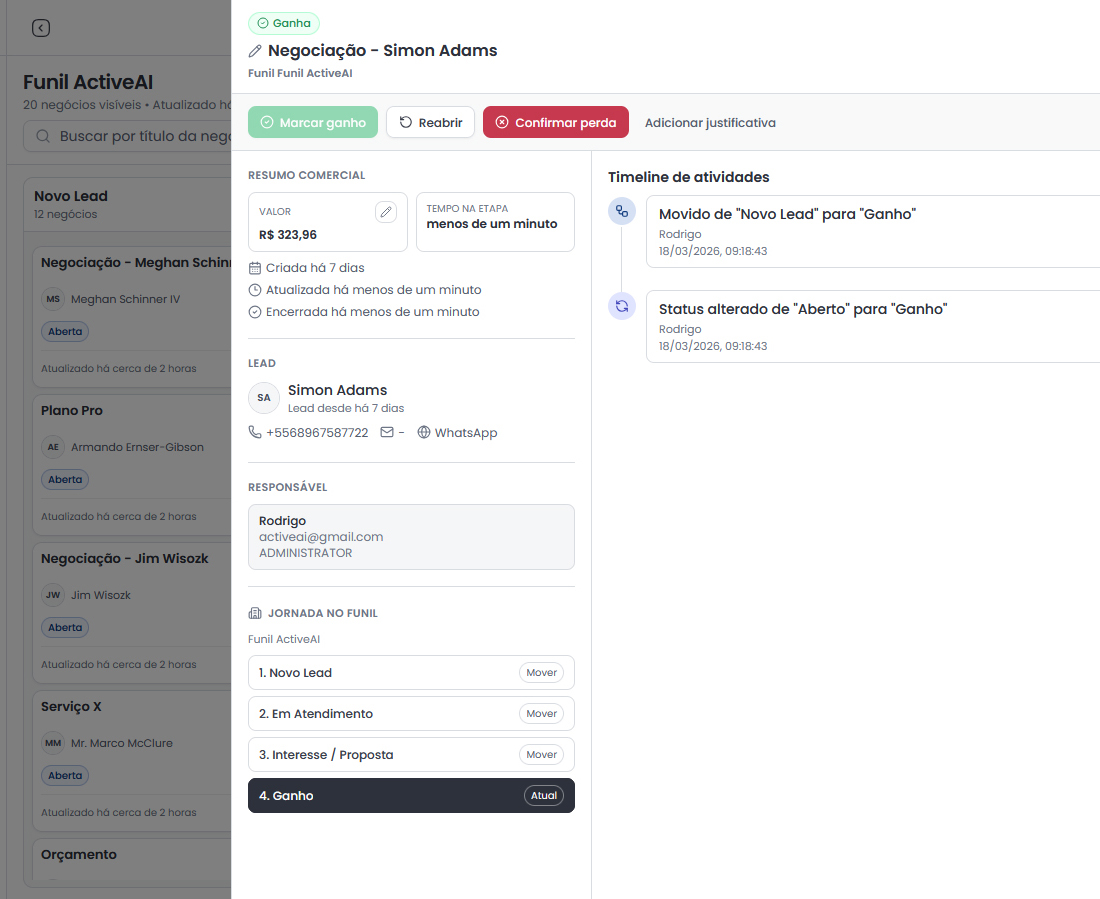This screenshot has height=899, width=1100.
Task: Click the status-changed timeline icon
Action: click(x=622, y=306)
